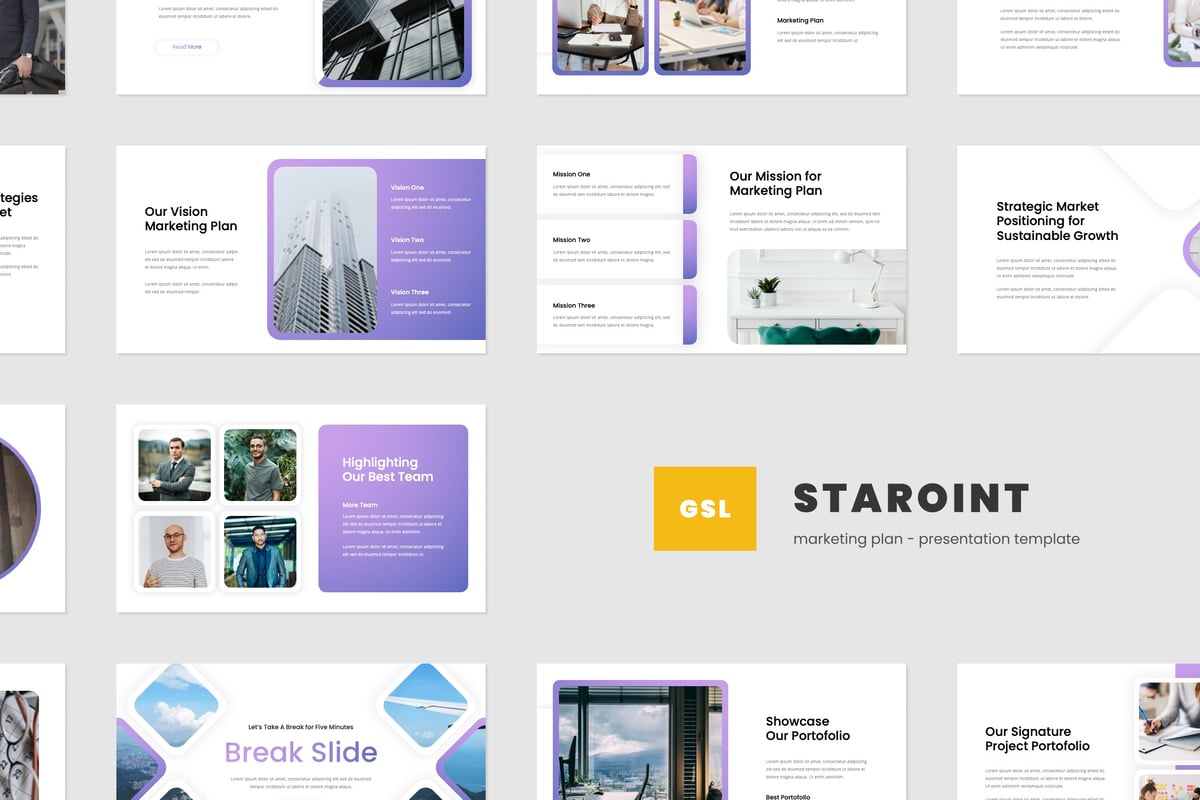Click the Mission One card

[x=617, y=183]
